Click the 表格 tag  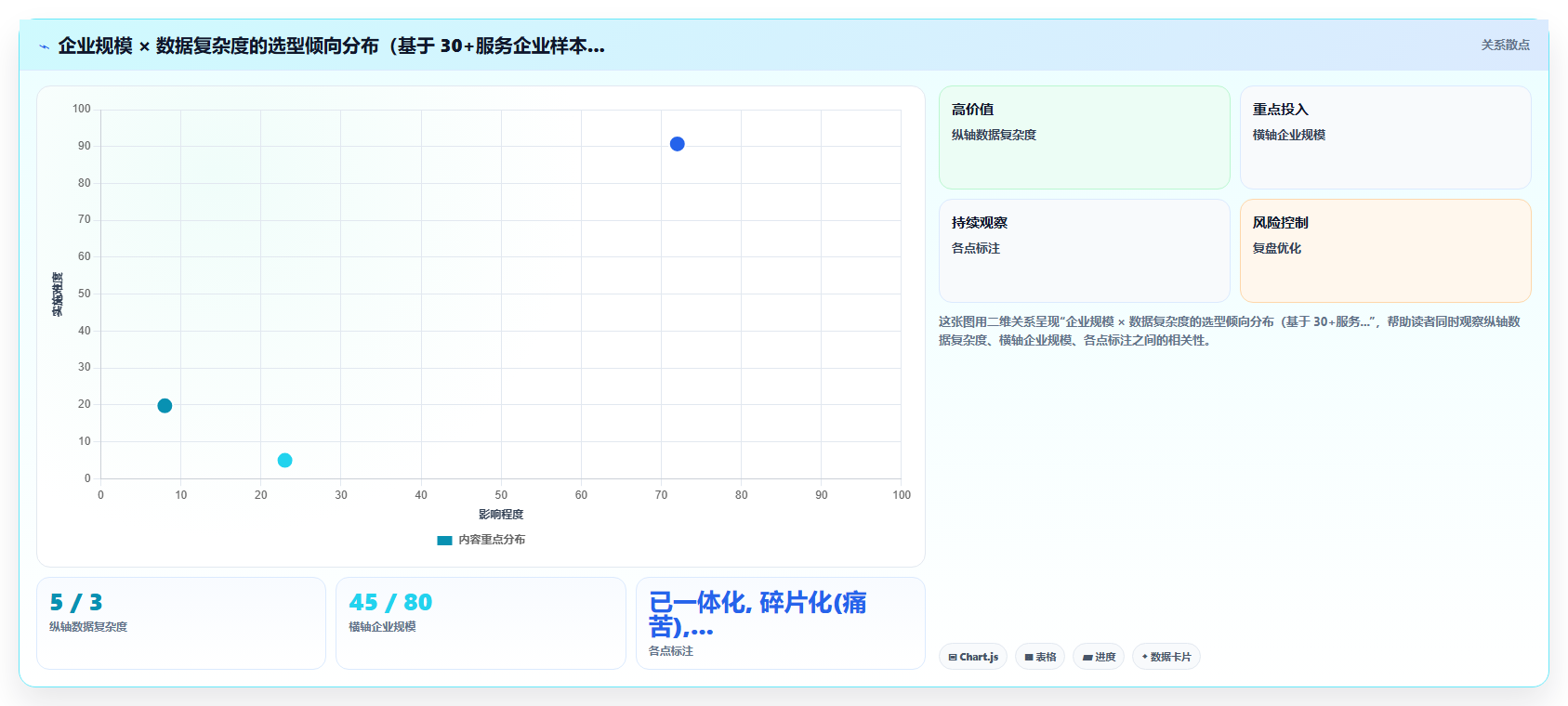click(1040, 657)
